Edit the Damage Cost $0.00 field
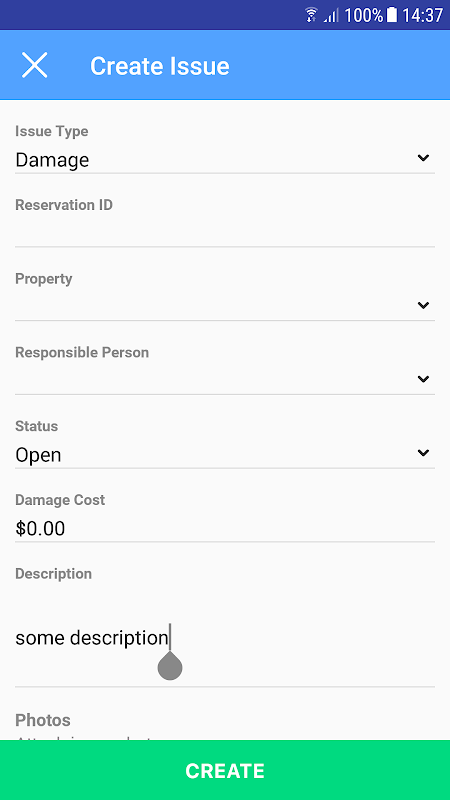Screen dimensions: 450x800 pos(225,529)
